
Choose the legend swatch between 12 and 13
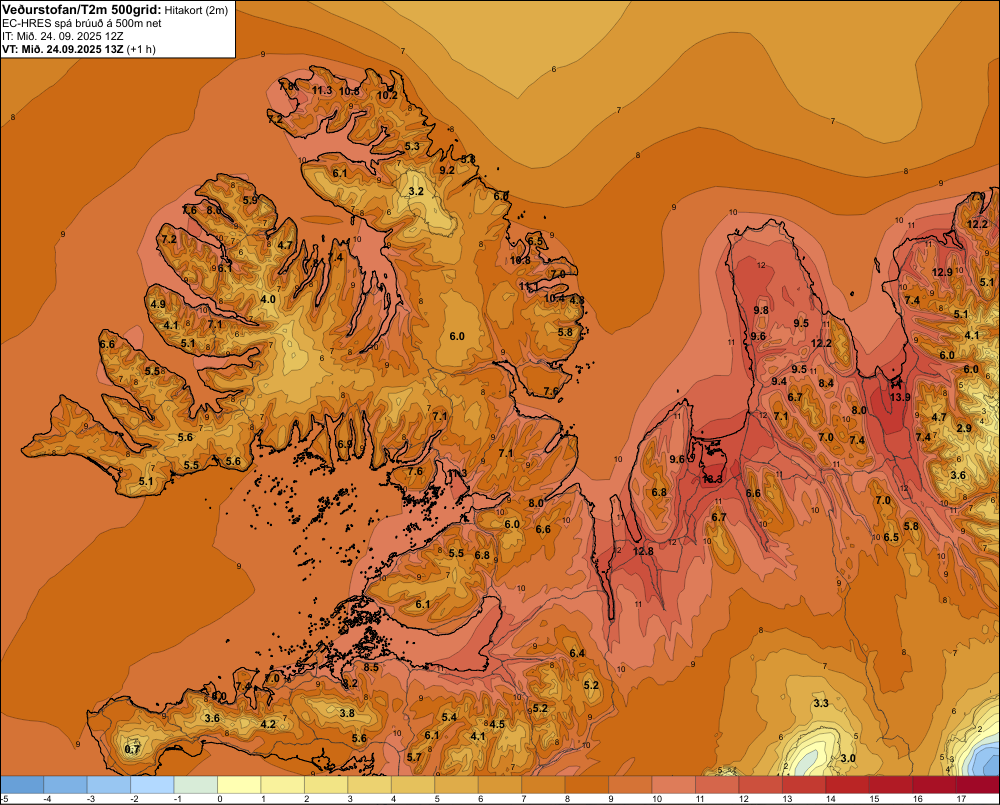pos(760,785)
